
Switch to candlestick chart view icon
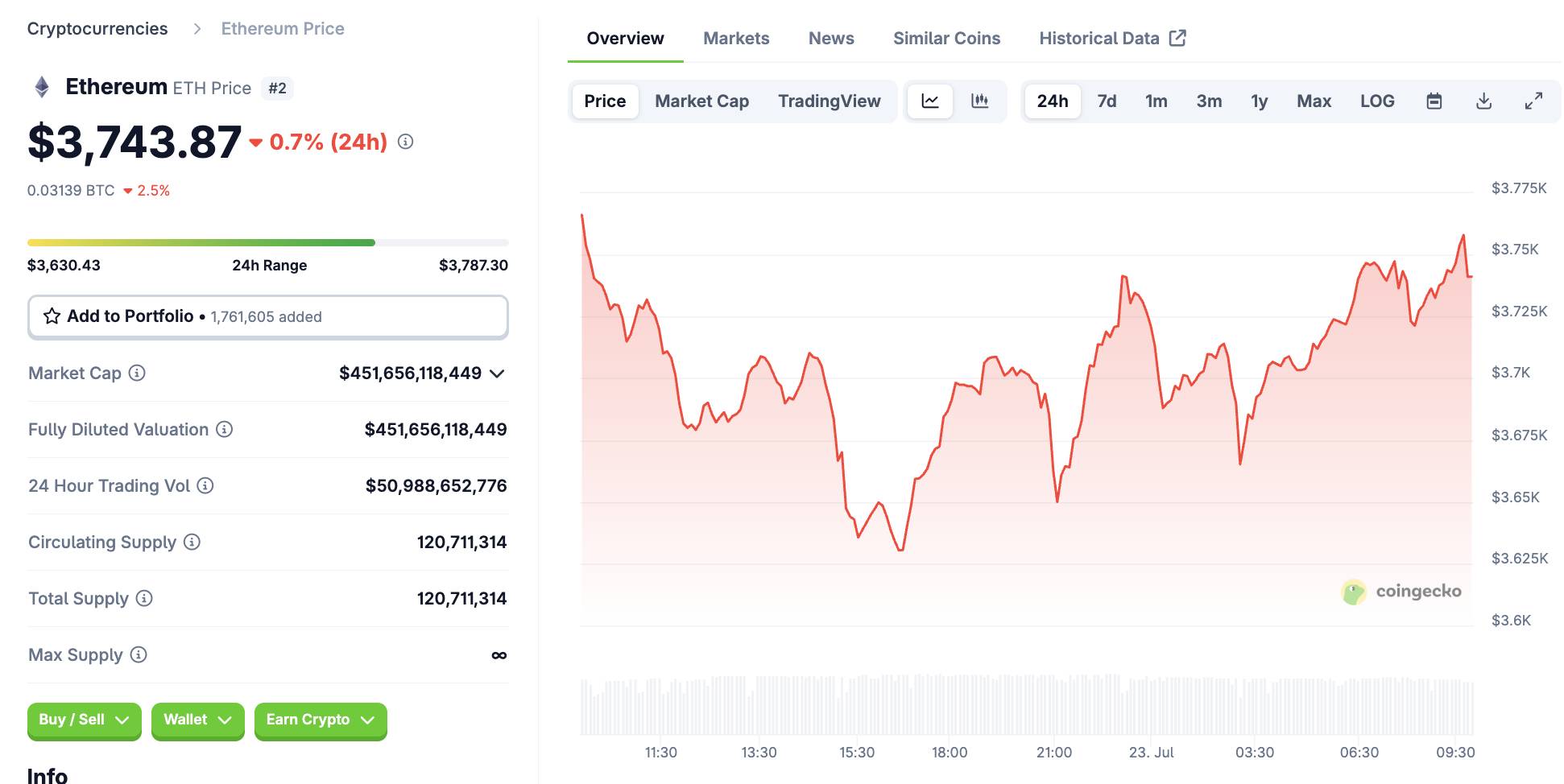click(980, 101)
